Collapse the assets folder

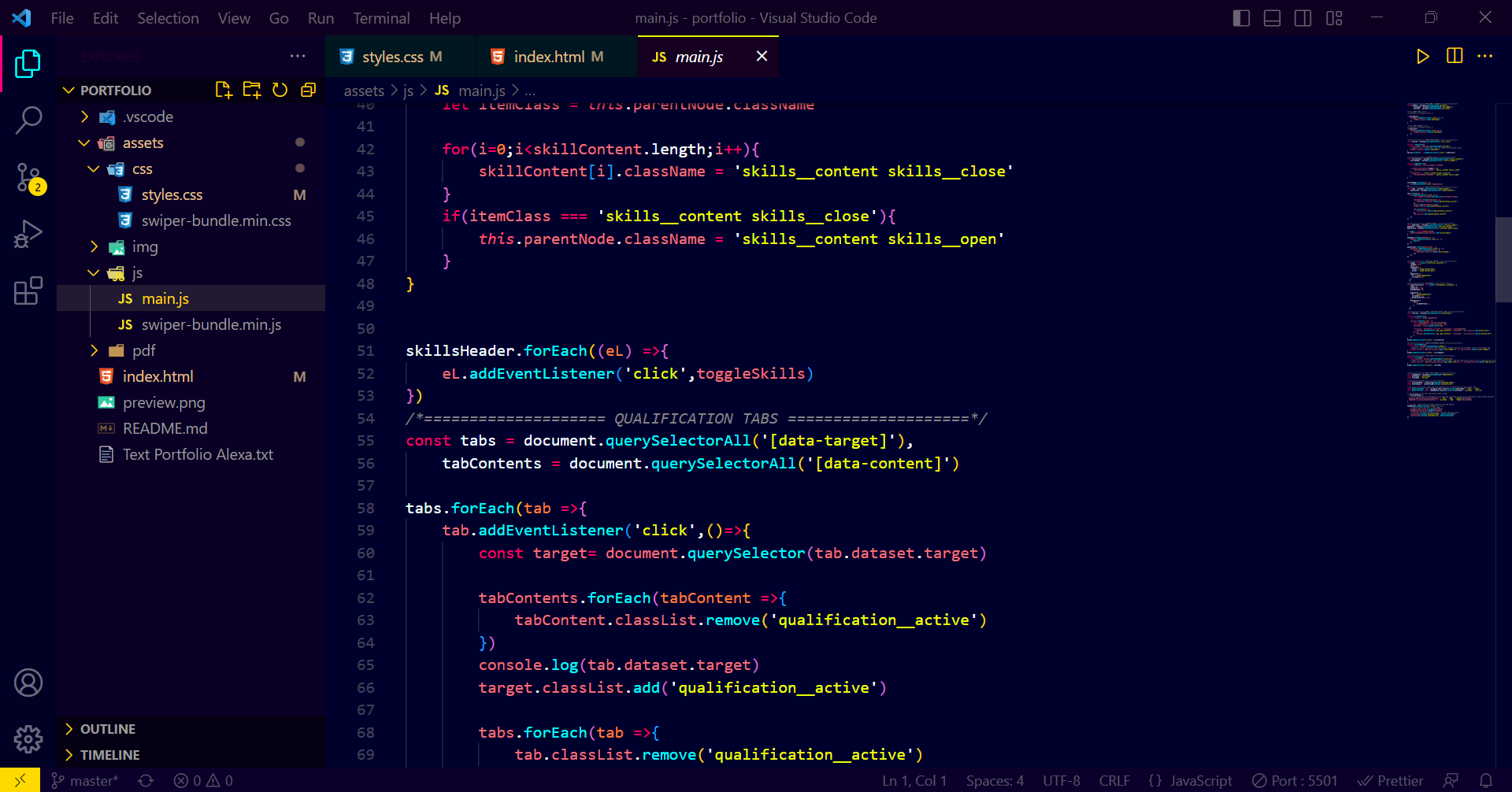point(191,142)
